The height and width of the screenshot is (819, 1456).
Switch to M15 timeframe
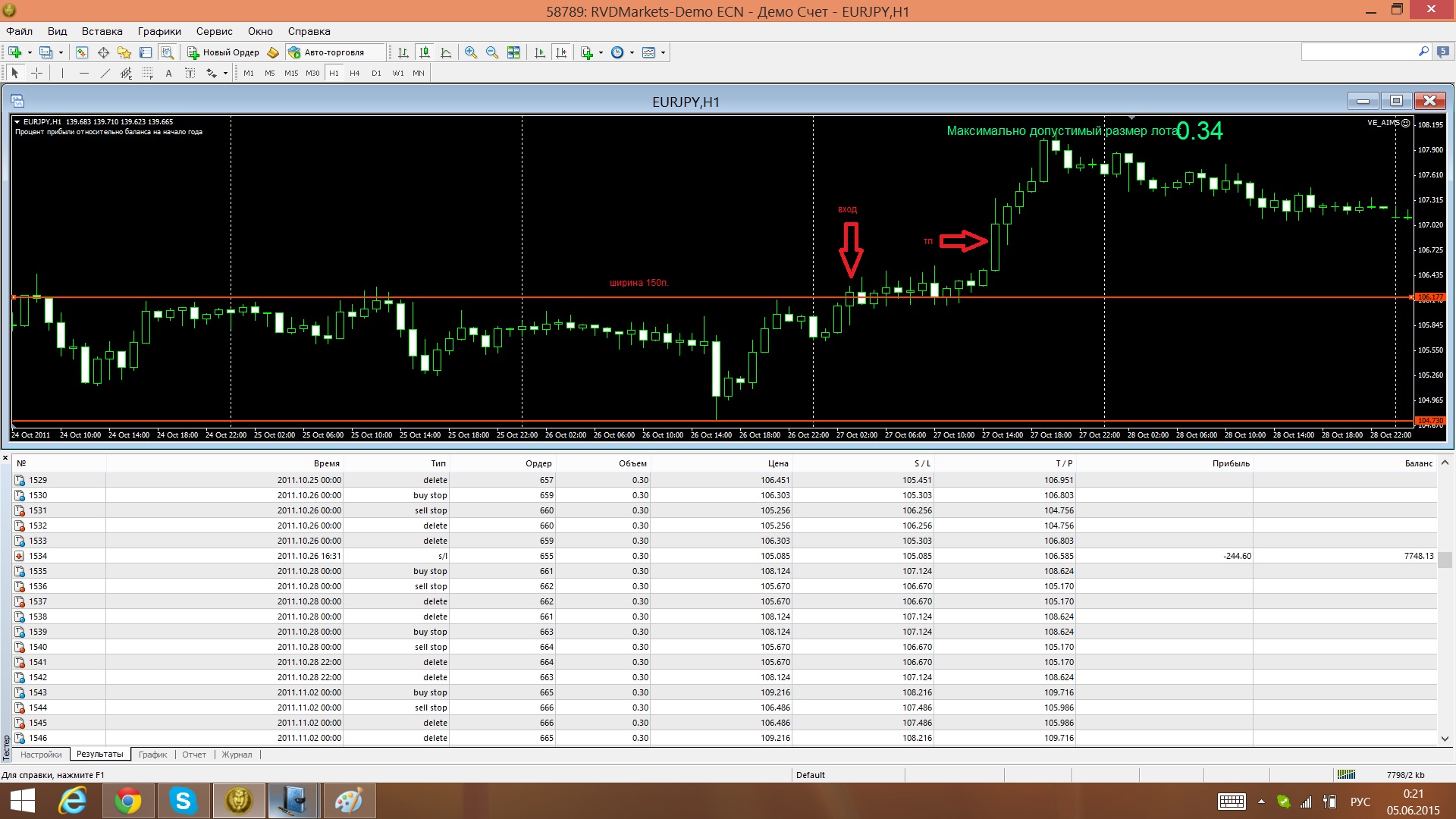coord(291,73)
